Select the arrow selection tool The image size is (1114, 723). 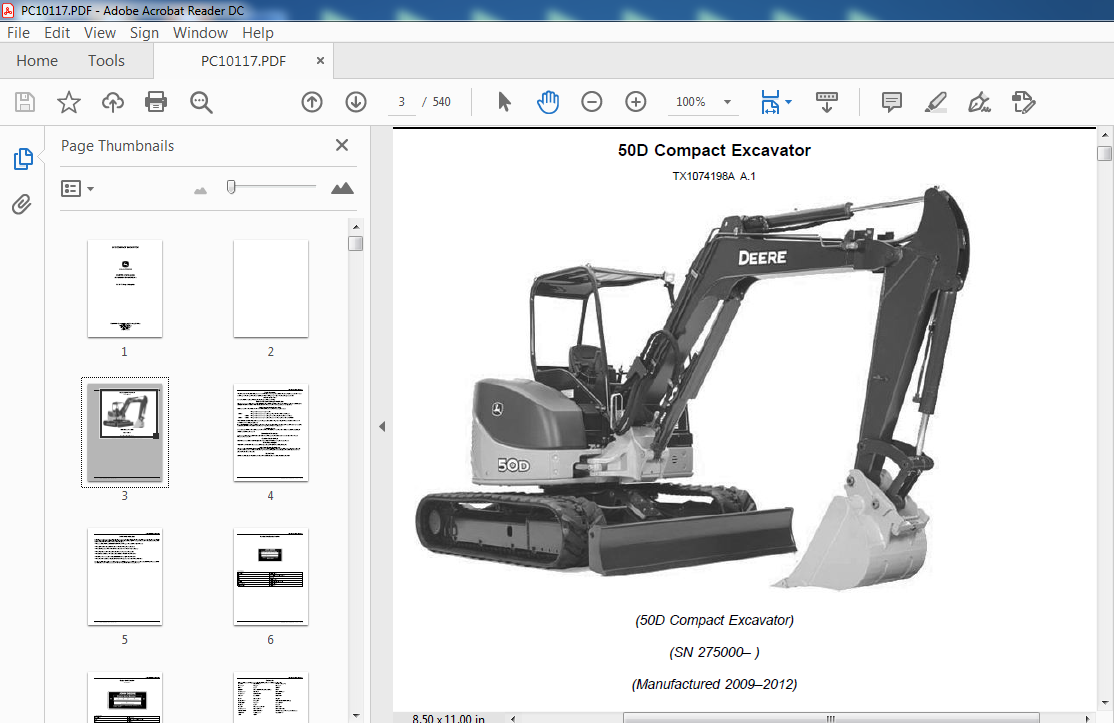(x=504, y=102)
